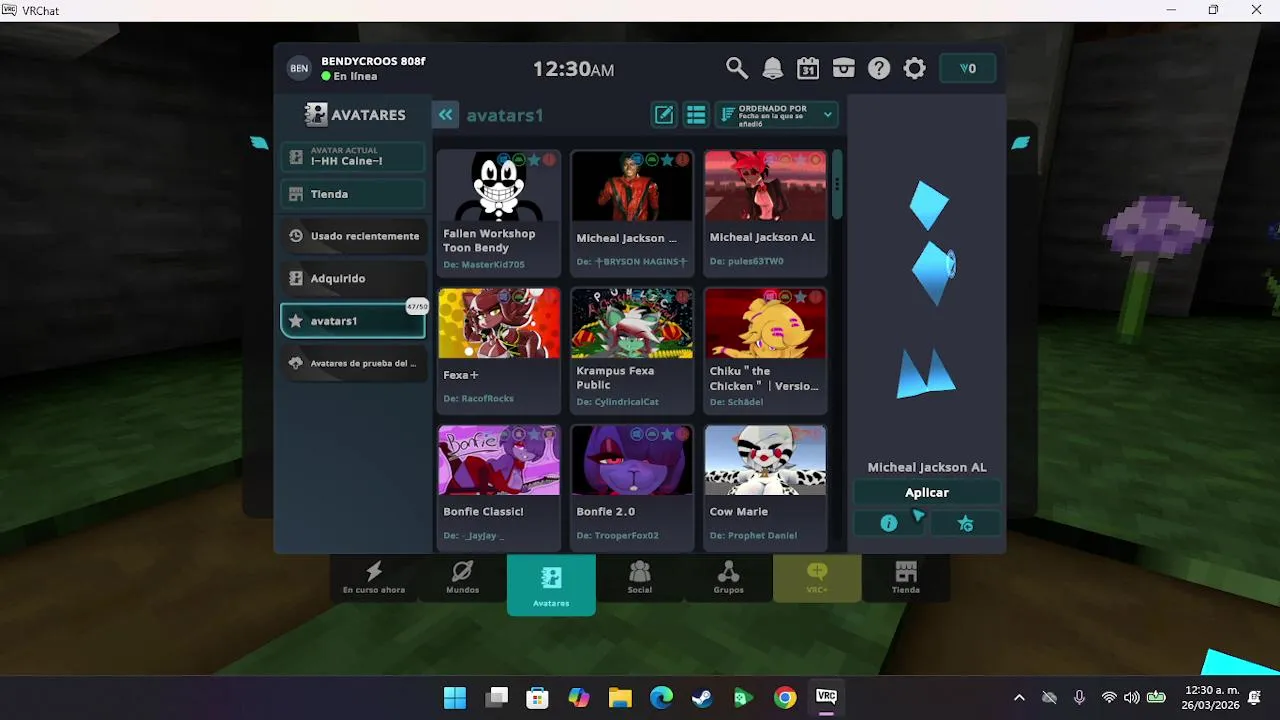Open Avatar actual HH Caine entry
The width and height of the screenshot is (1280, 720).
353,157
